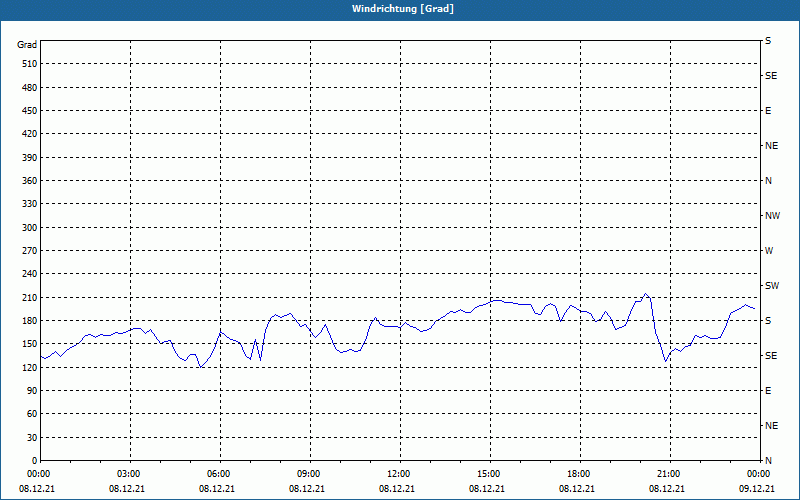The width and height of the screenshot is (800, 500).
Task: Click the '390' degree axis label
Action: (30, 158)
